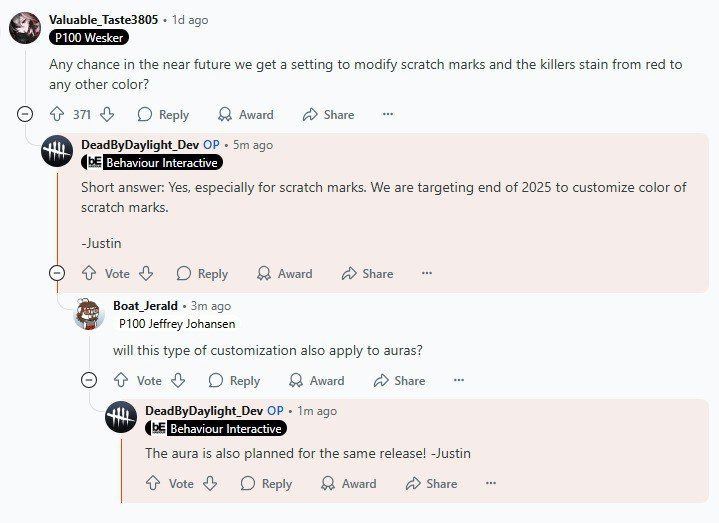
Task: Upvote the dev's first reply about scratch marks
Action: 89,273
